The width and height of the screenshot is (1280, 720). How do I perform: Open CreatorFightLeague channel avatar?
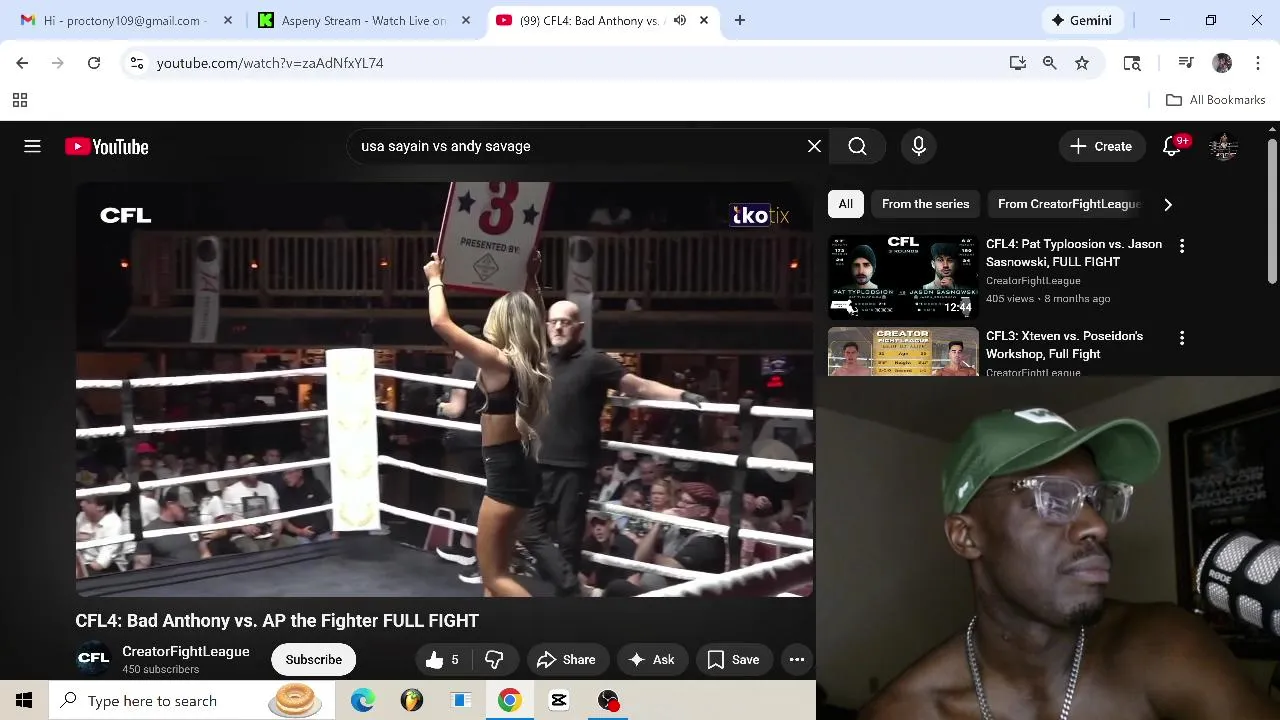(93, 658)
